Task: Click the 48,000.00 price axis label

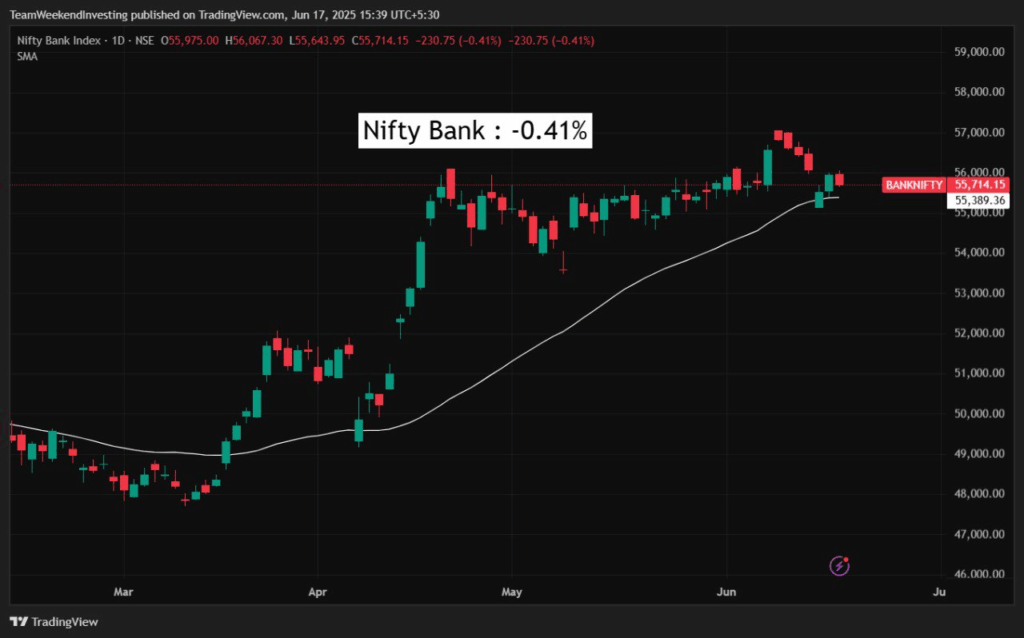Action: [x=979, y=494]
